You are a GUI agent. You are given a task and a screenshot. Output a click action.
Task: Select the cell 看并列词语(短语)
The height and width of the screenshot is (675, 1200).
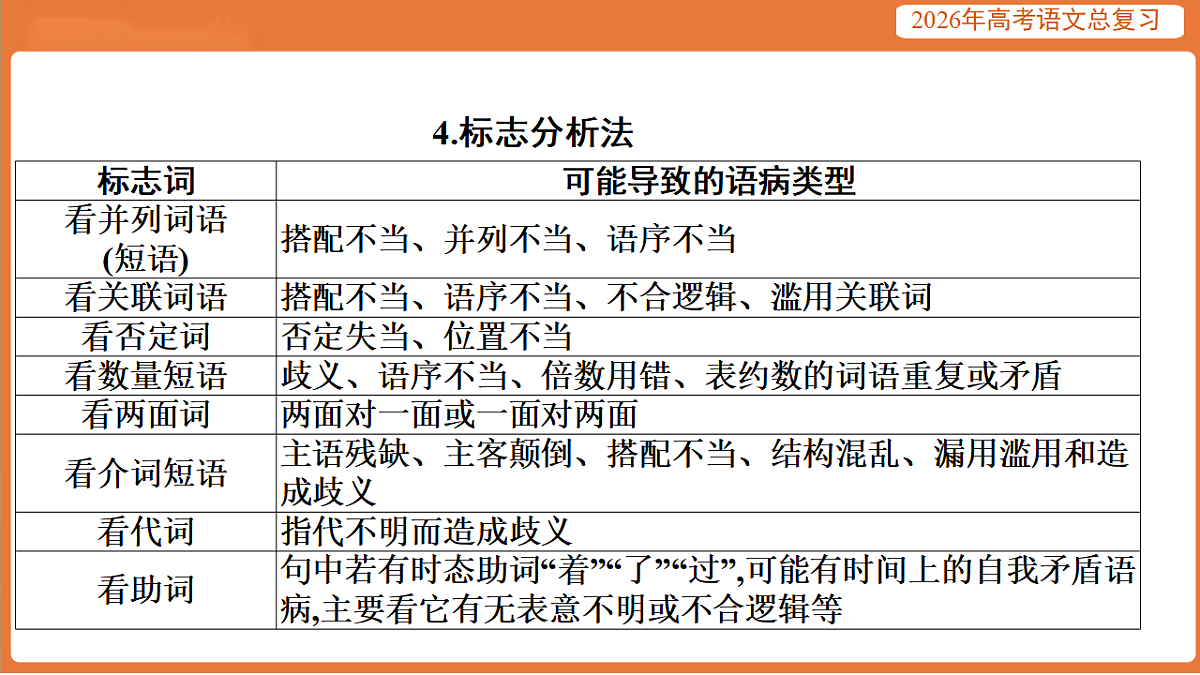tap(146, 239)
